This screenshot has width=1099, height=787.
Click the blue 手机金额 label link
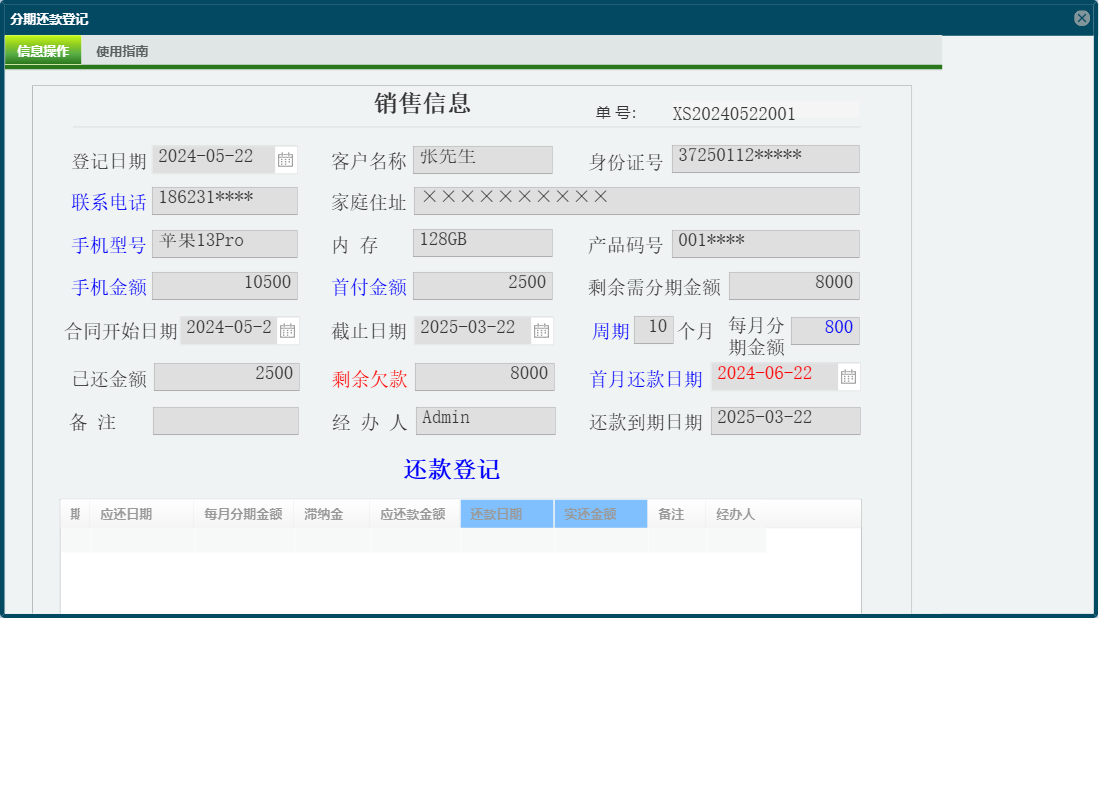tap(108, 285)
